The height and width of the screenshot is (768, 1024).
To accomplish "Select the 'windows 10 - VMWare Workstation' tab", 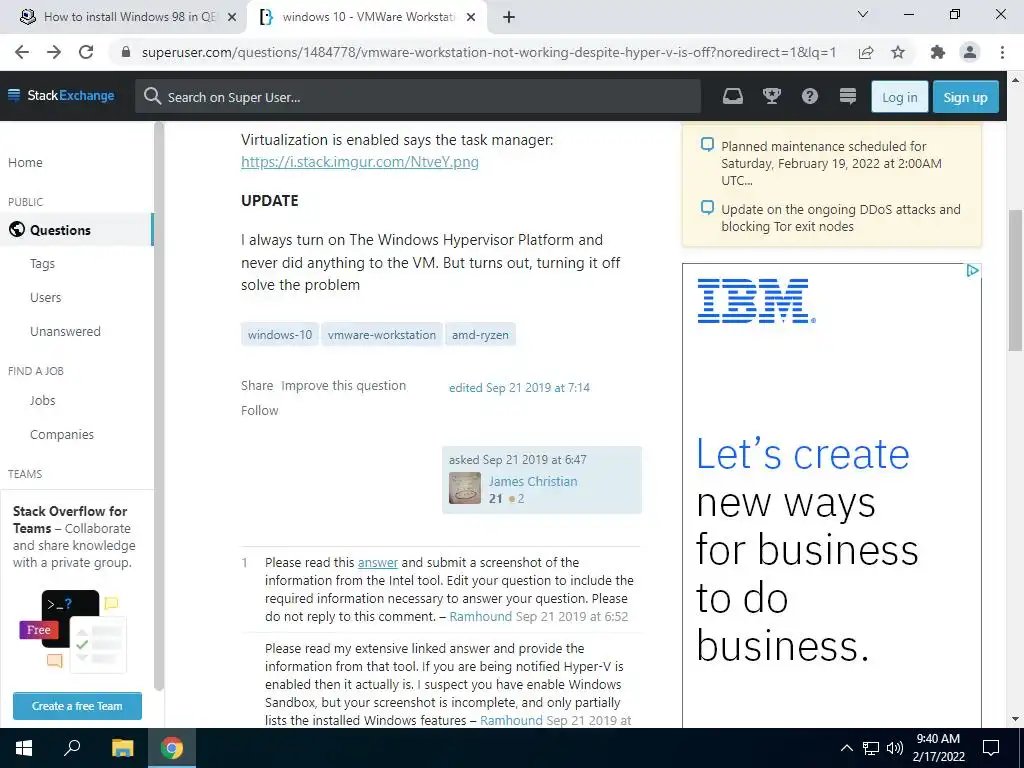I will [366, 17].
